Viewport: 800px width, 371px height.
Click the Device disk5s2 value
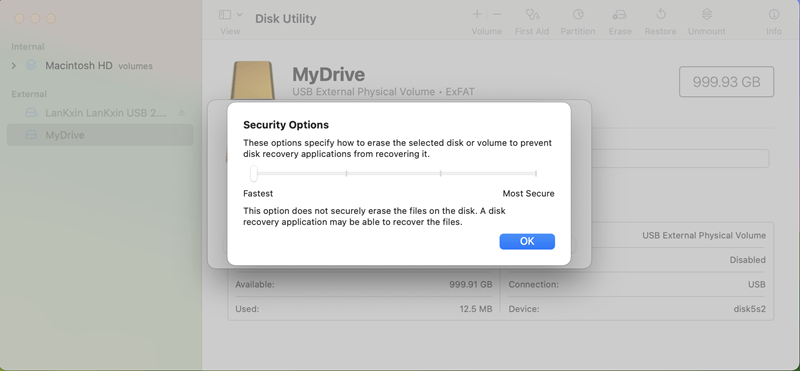749,309
